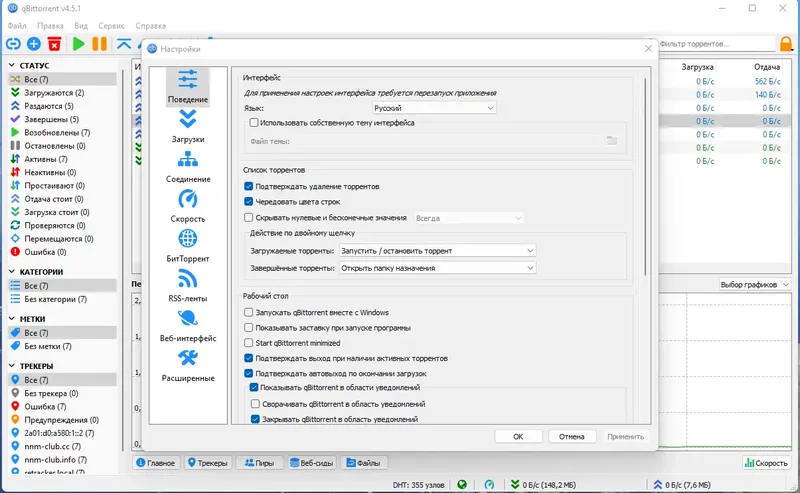Switch to the Файлы tab
This screenshot has height=493, width=800.
point(364,463)
